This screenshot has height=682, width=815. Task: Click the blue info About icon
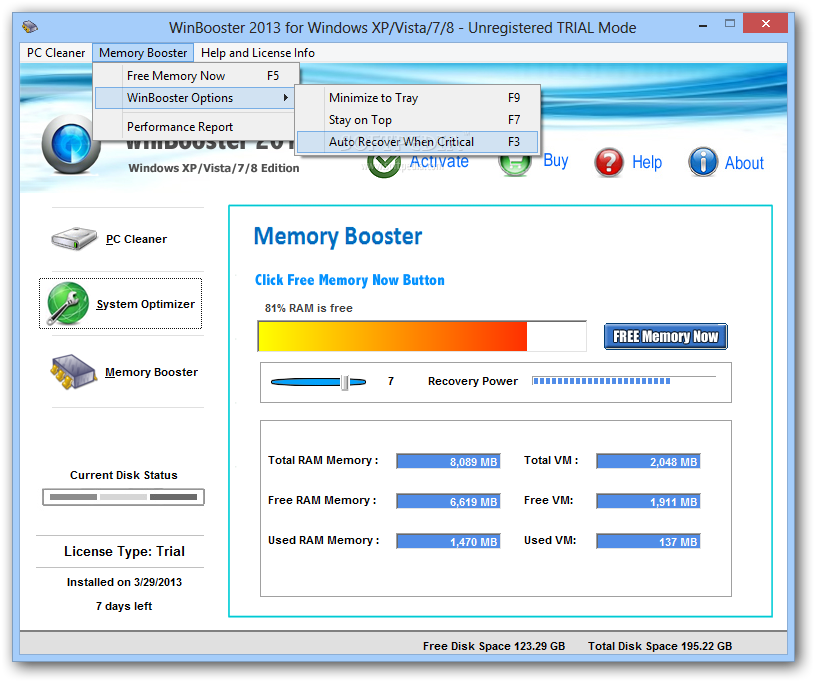[703, 162]
